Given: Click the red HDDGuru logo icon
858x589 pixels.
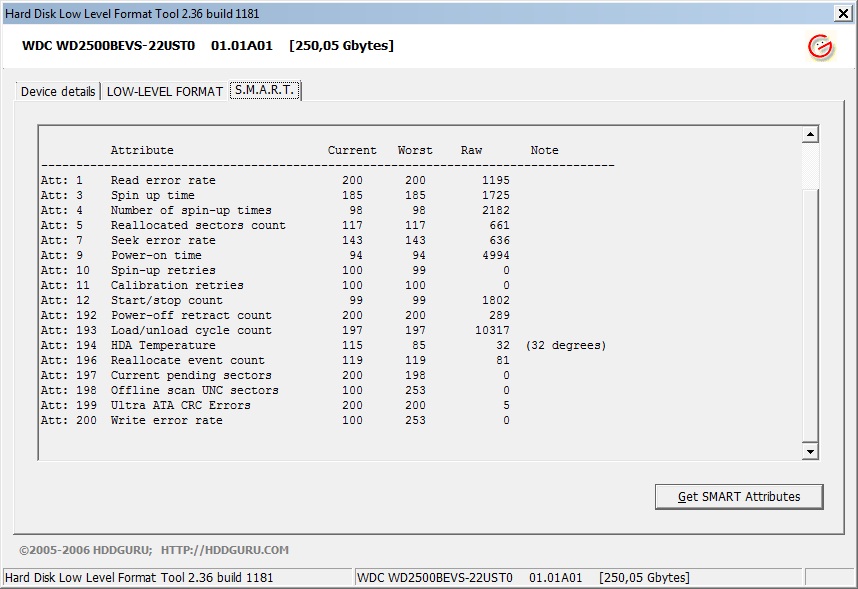Looking at the screenshot, I should (820, 47).
